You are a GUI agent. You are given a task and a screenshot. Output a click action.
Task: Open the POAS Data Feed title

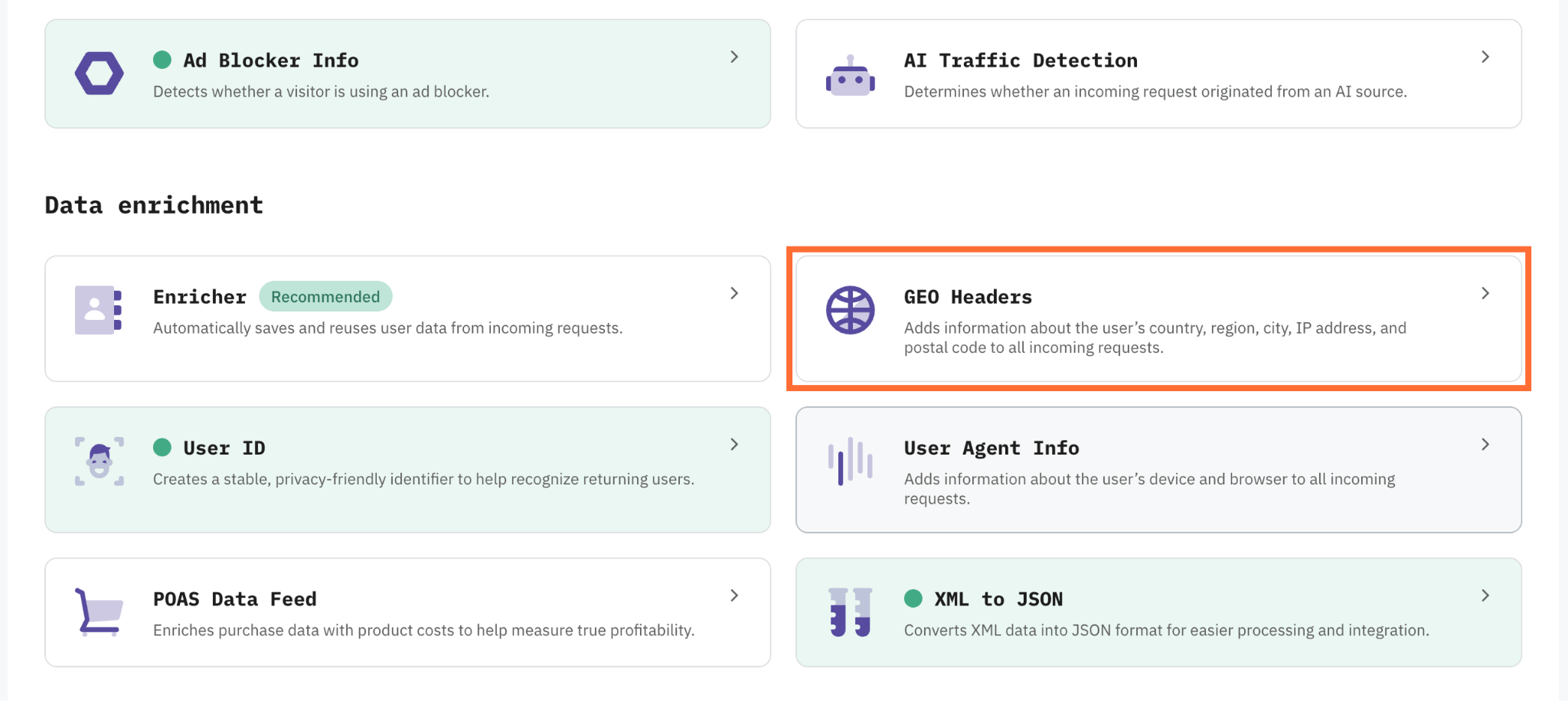(x=235, y=599)
